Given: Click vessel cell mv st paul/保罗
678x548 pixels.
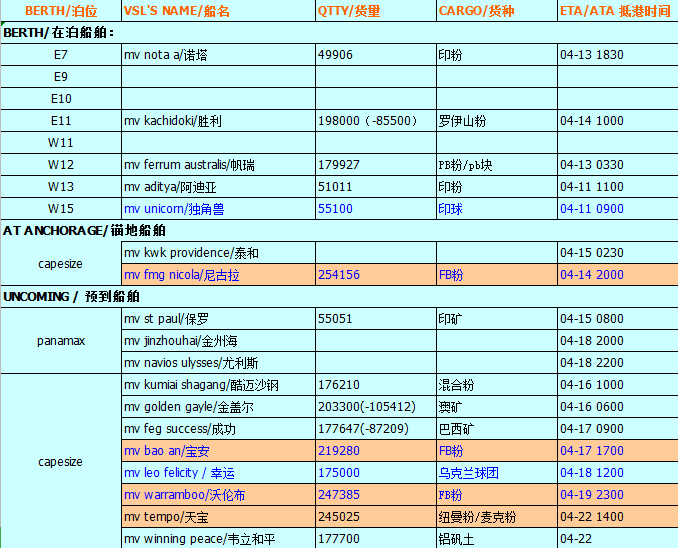Looking at the screenshot, I should click(218, 319).
